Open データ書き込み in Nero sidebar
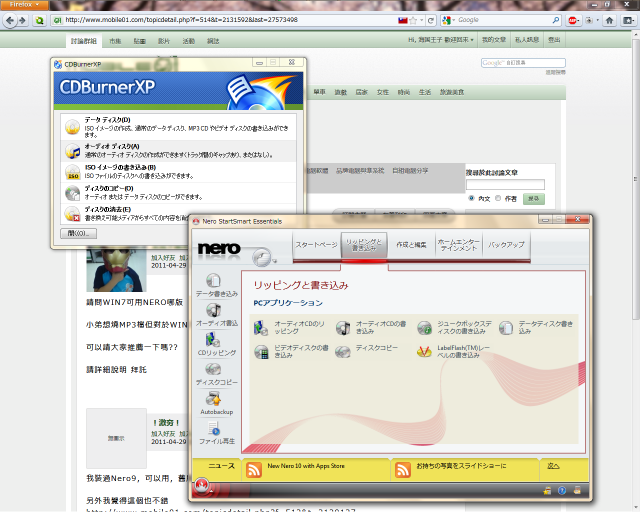 coord(216,285)
